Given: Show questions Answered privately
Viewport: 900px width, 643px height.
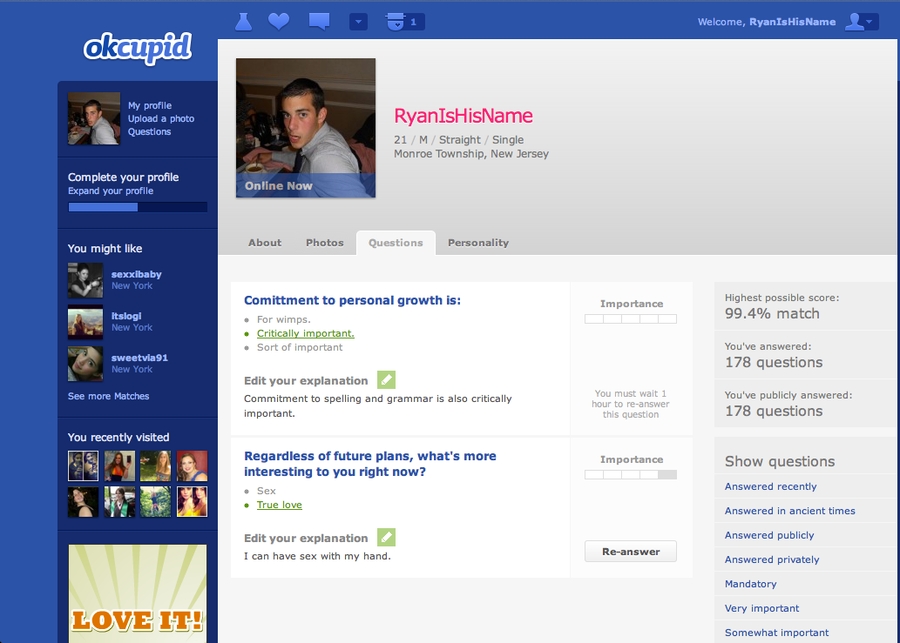Looking at the screenshot, I should point(771,560).
